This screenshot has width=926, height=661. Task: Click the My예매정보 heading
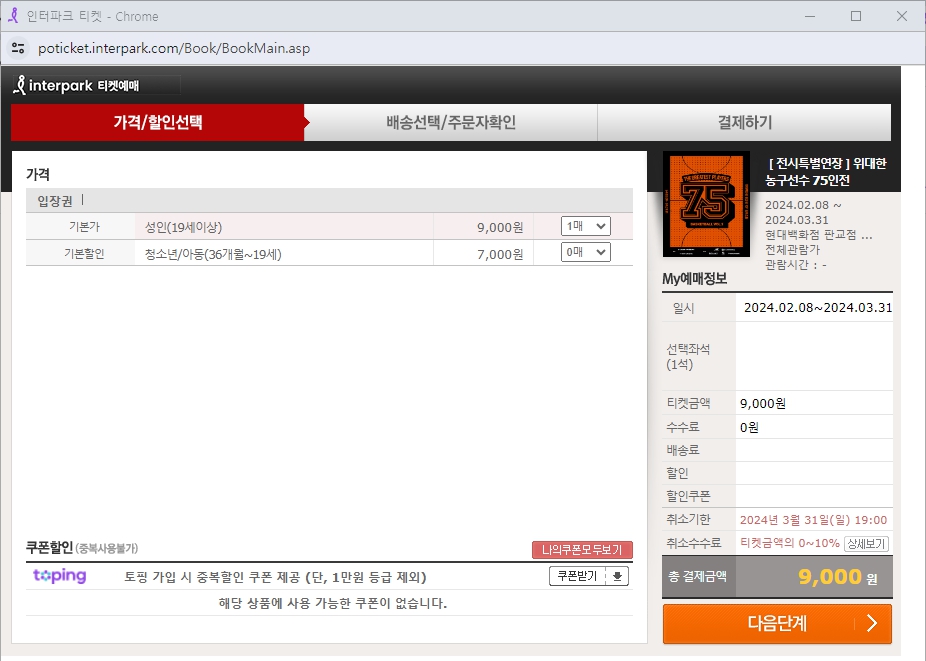point(694,279)
